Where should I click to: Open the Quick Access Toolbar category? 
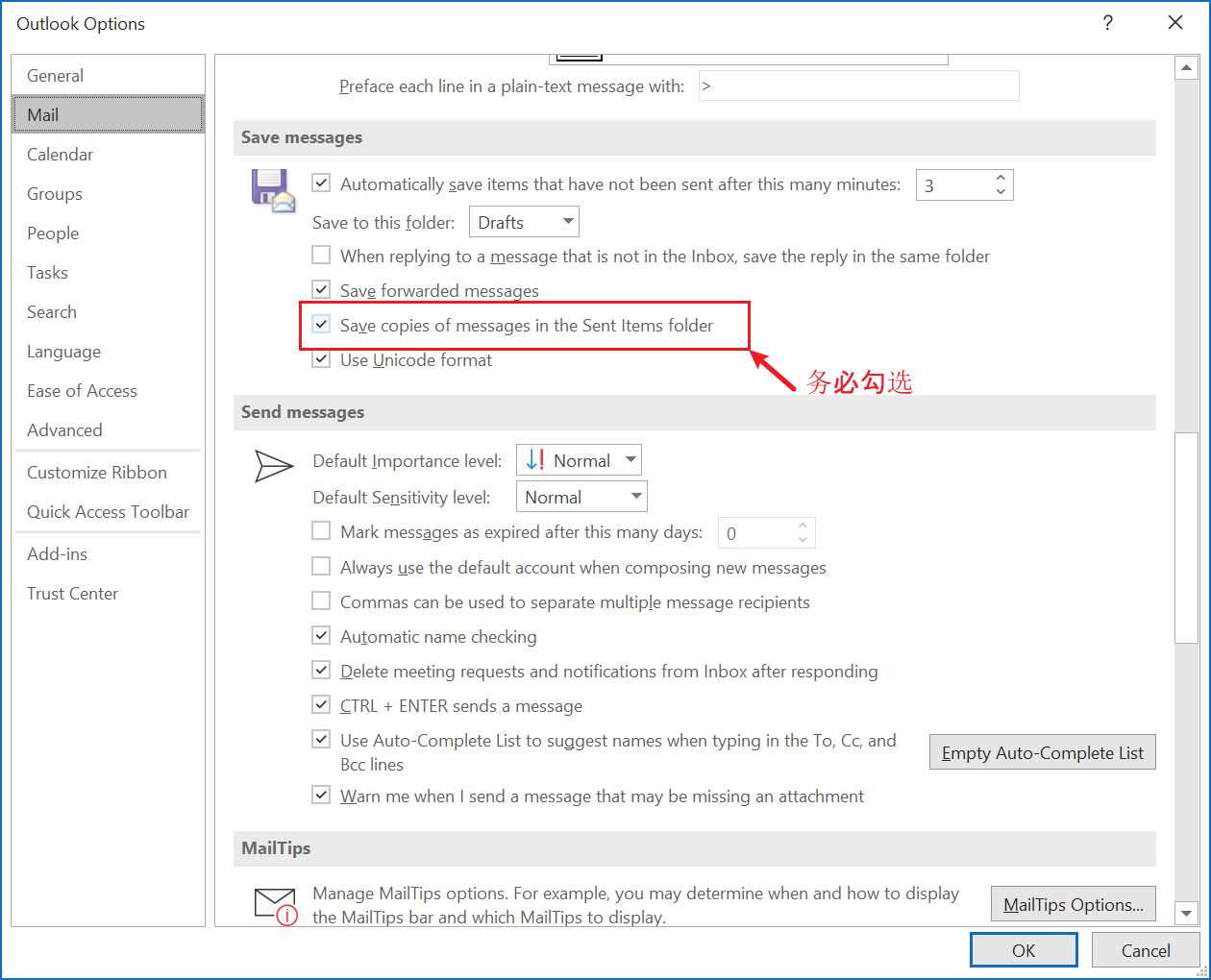[x=108, y=511]
